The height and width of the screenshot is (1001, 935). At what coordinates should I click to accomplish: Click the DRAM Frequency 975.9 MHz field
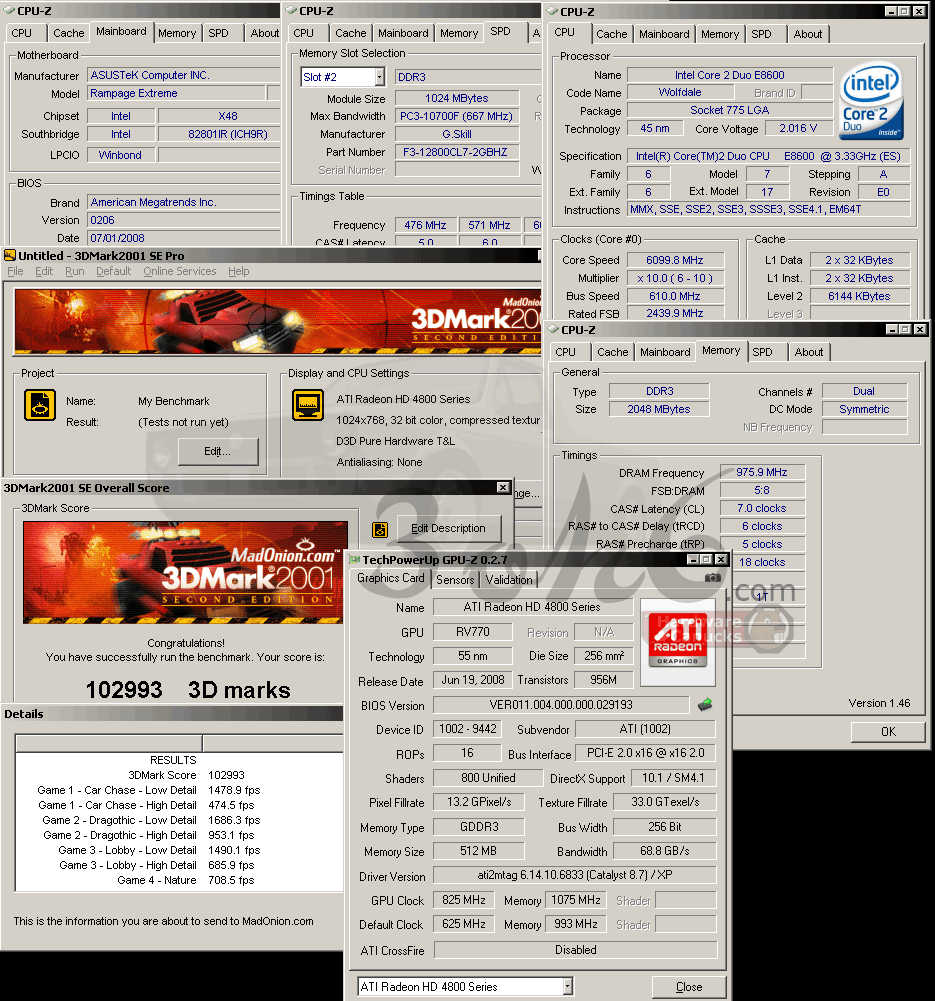(762, 472)
